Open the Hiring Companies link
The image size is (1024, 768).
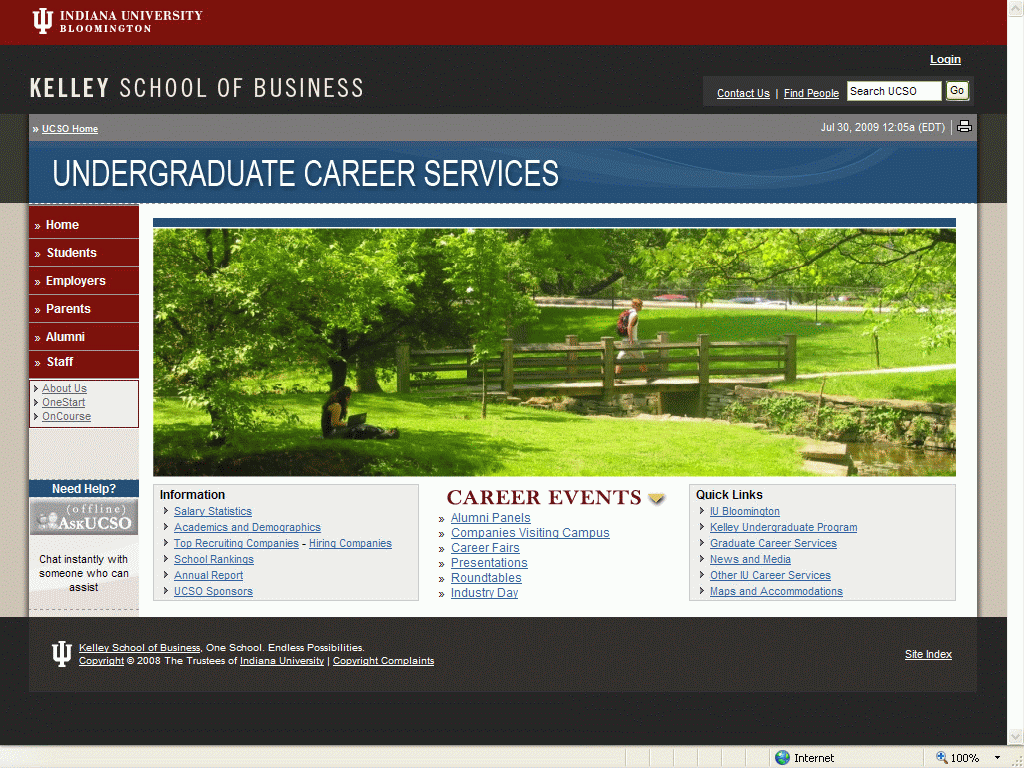[350, 543]
